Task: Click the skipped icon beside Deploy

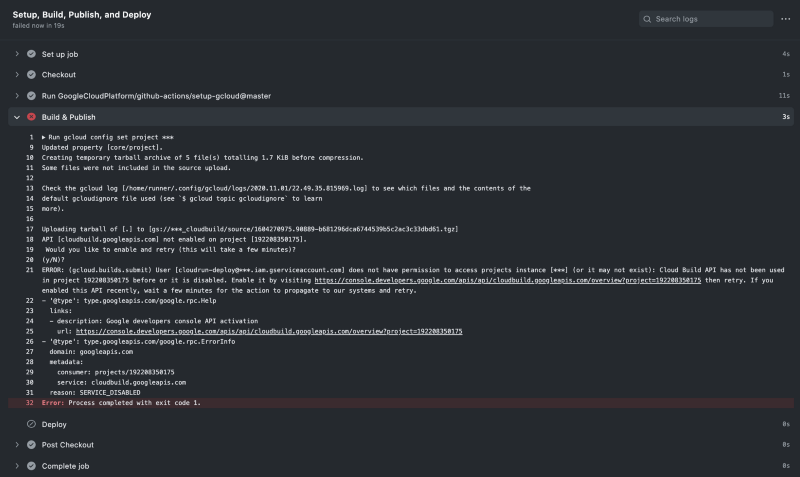Action: [x=31, y=424]
